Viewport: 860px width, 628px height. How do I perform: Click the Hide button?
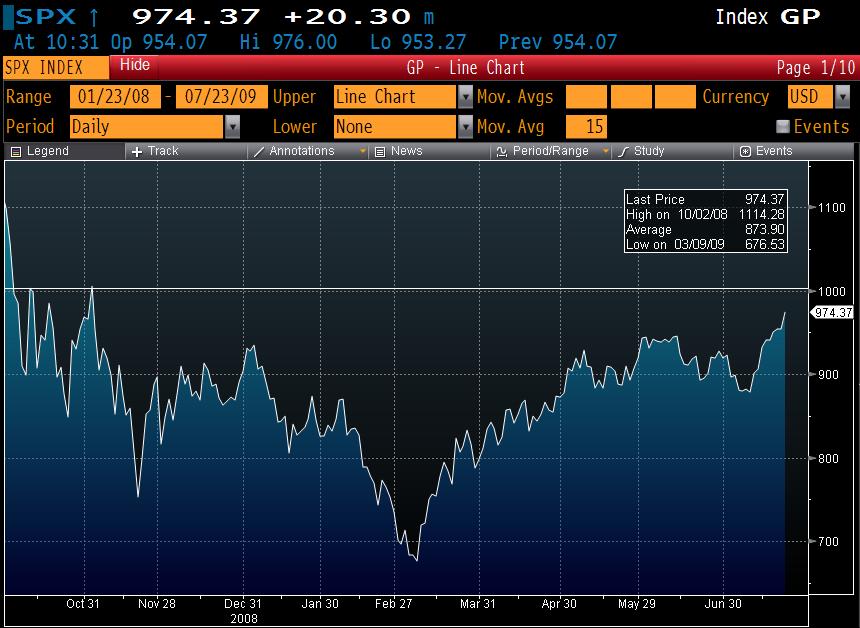coord(134,66)
